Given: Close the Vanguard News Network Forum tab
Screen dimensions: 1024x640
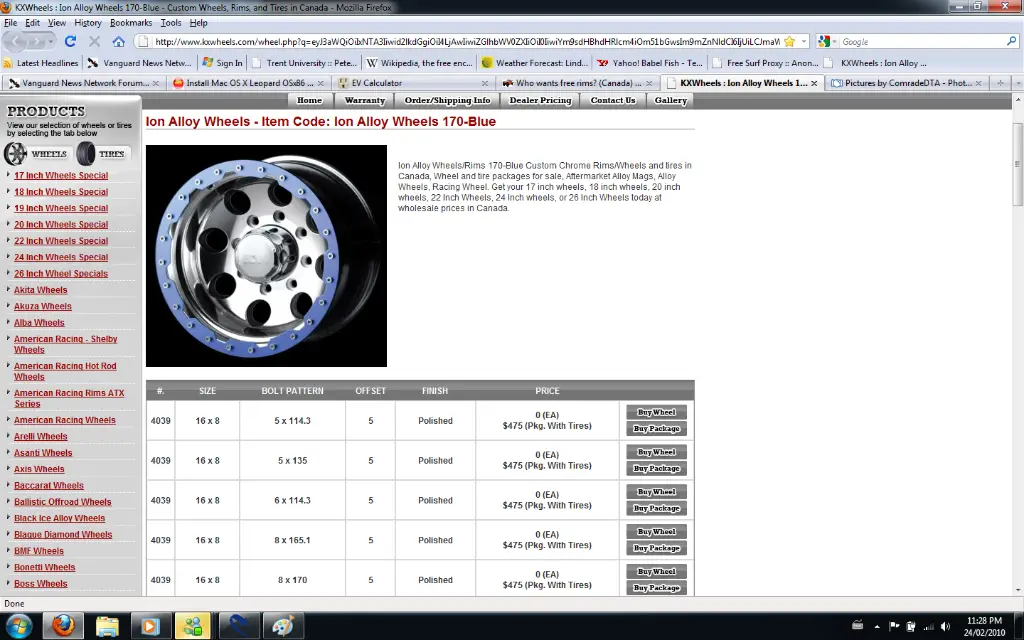Looking at the screenshot, I should [155, 83].
